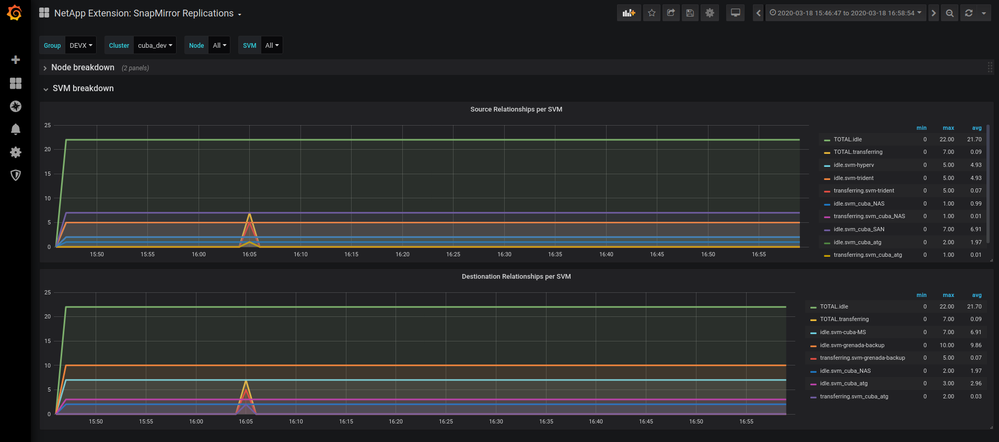Image resolution: width=999 pixels, height=442 pixels.
Task: Click the Create plus icon in sidebar
Action: pyautogui.click(x=15, y=60)
